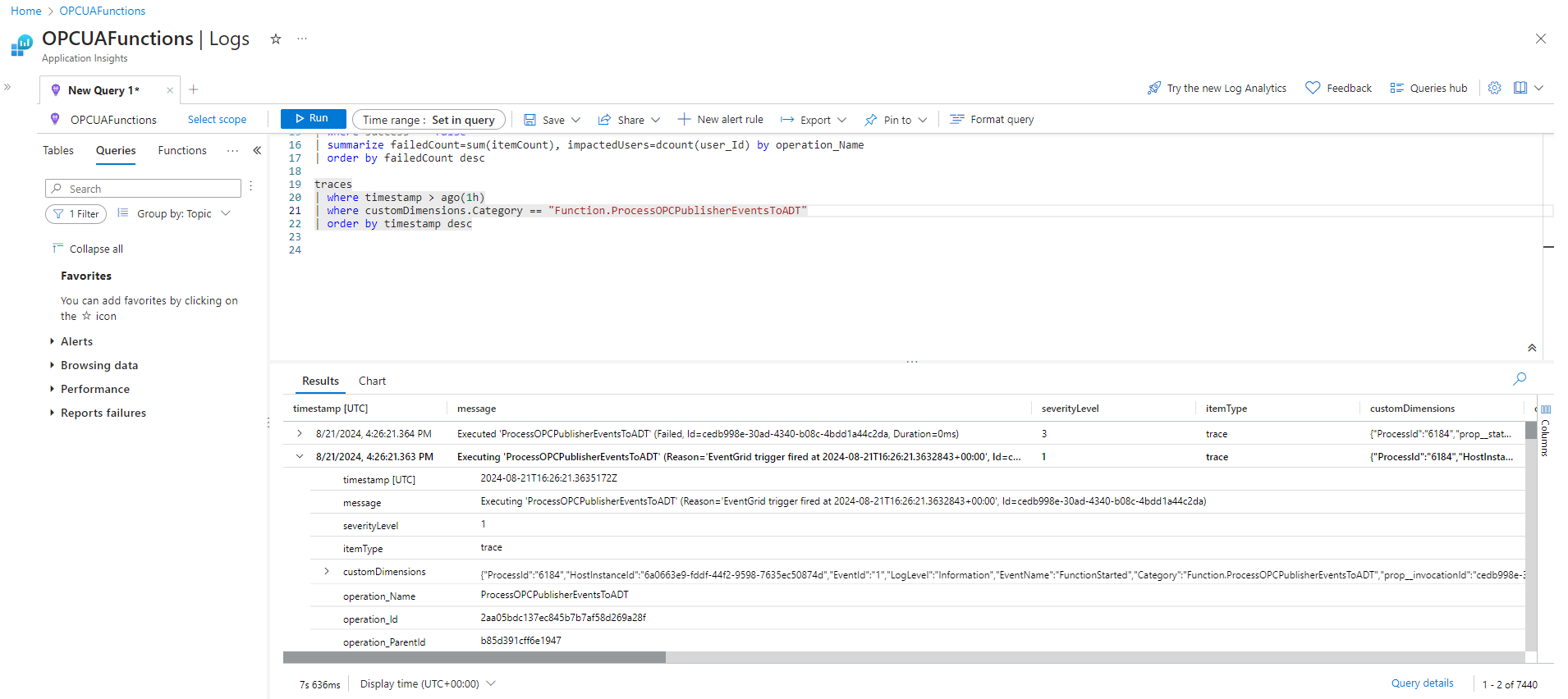The image size is (1568, 699).
Task: Click the queries Search field
Action: [x=143, y=189]
